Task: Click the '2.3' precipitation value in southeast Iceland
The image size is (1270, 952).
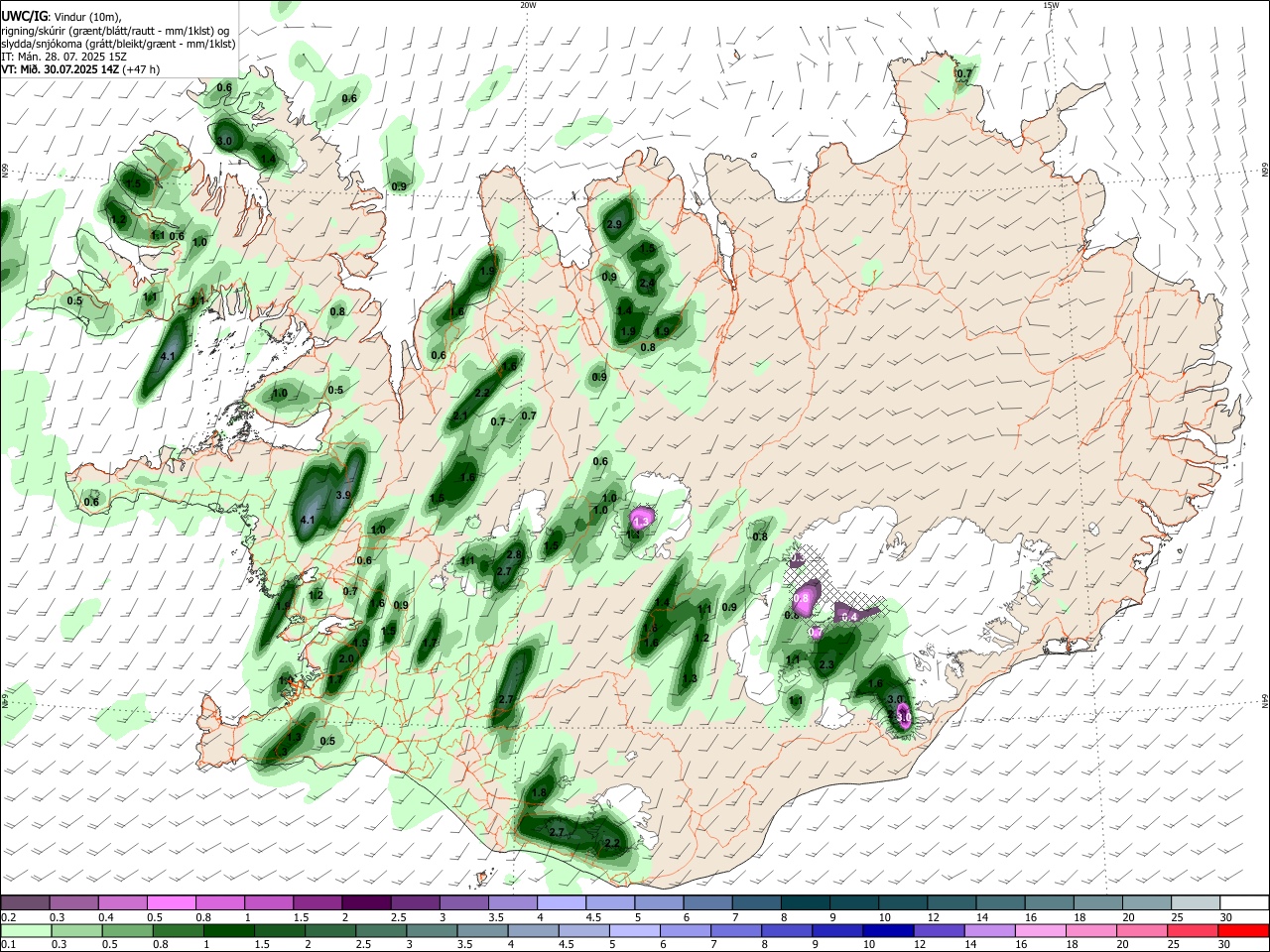Action: 826,664
